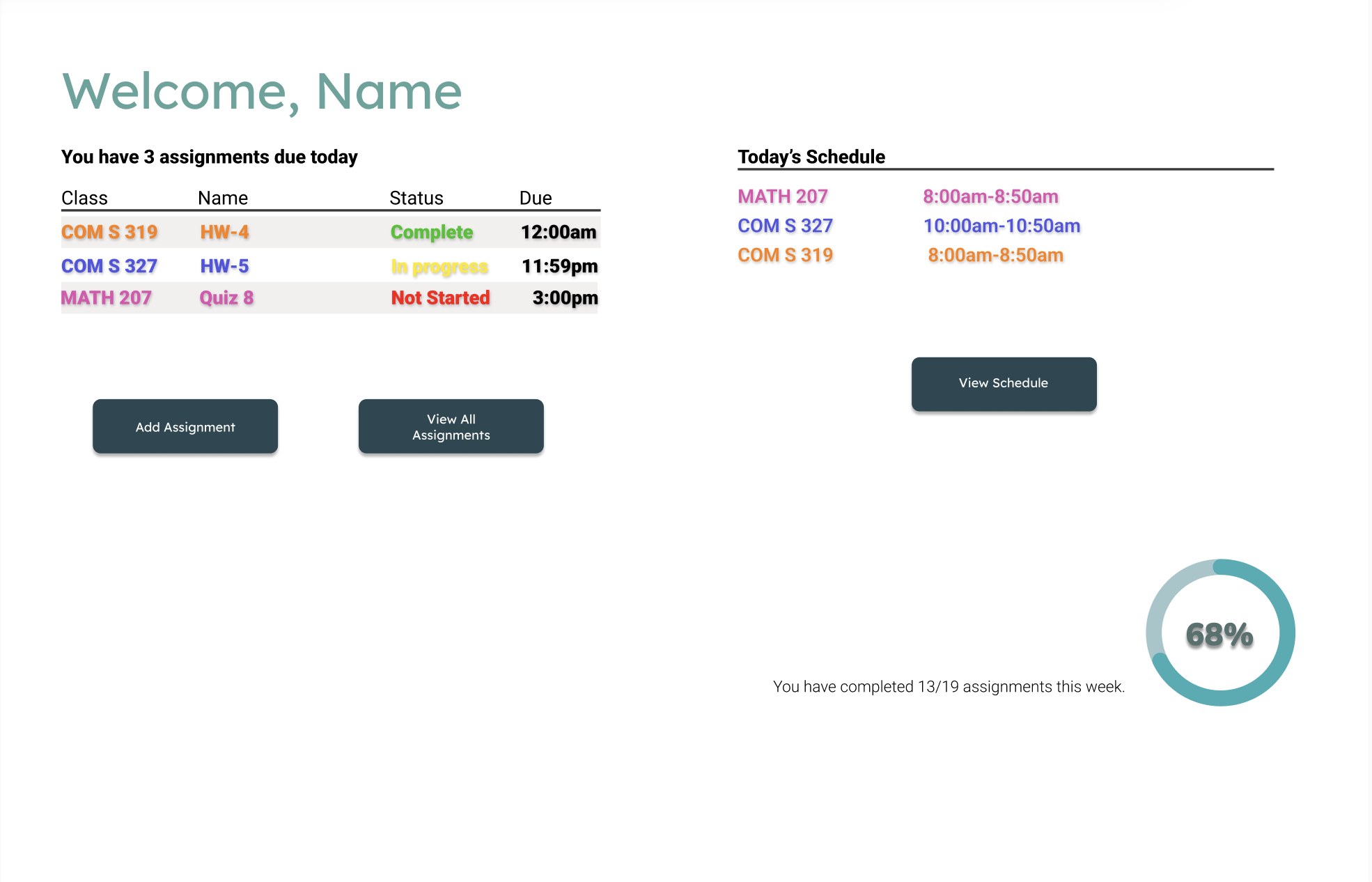Open Quiz 8 for MATH 207

226,297
